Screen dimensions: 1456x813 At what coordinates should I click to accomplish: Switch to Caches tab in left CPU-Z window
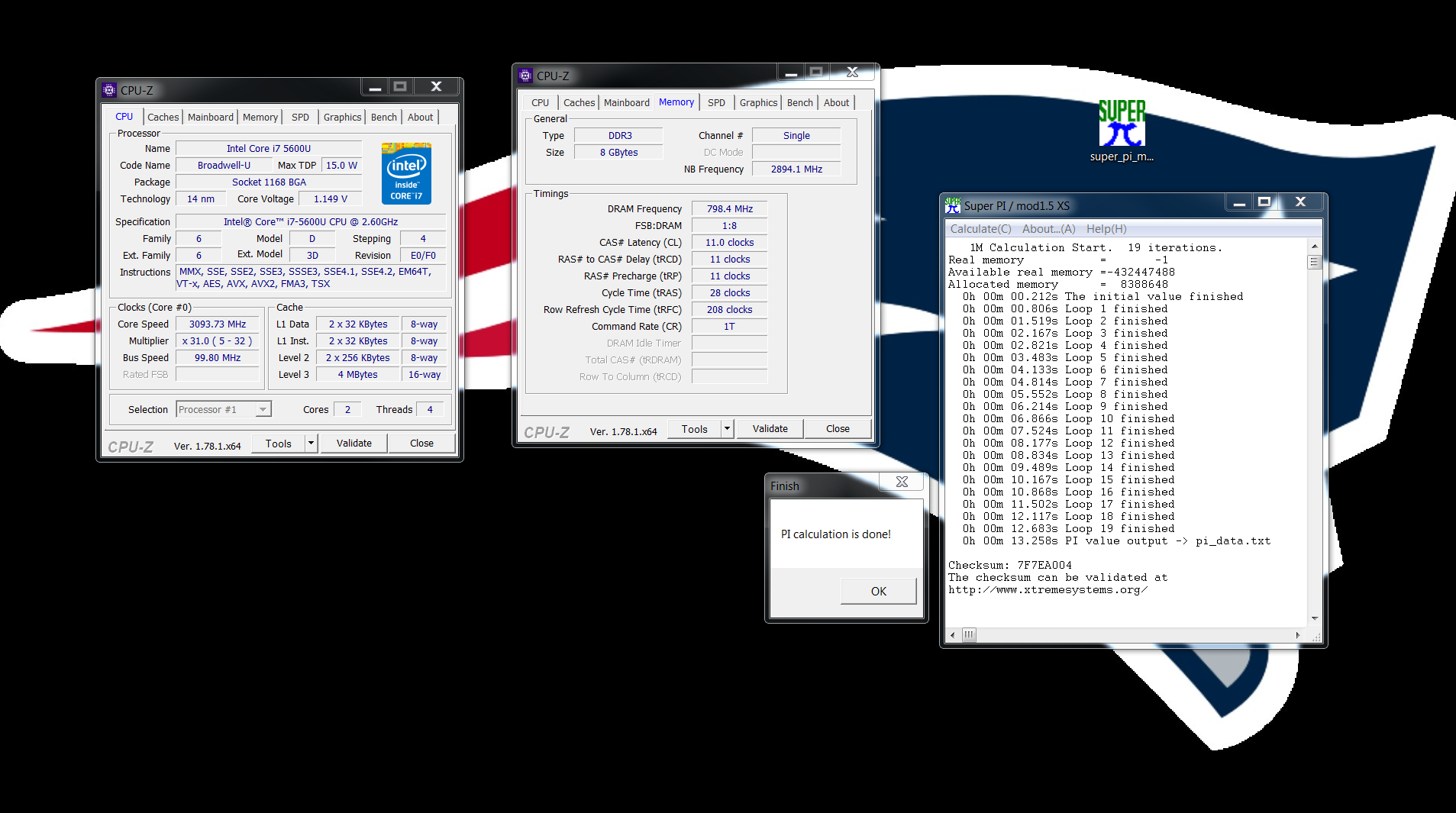point(163,117)
